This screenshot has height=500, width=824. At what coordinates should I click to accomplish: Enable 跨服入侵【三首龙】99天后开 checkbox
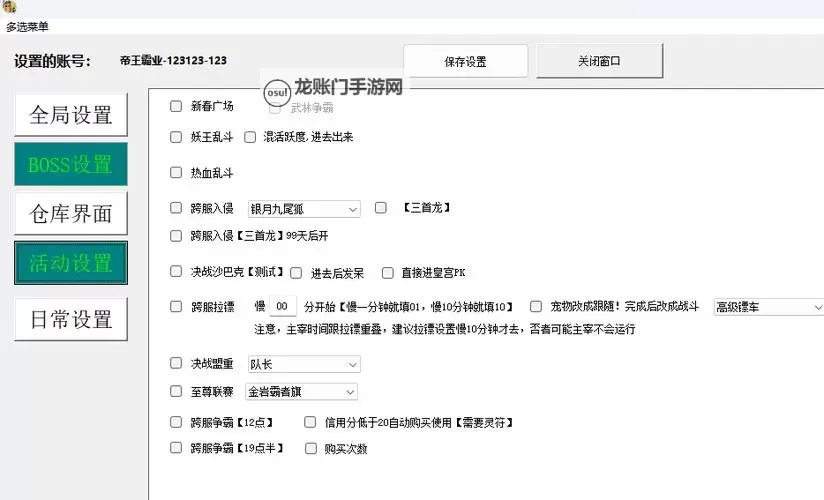click(176, 236)
